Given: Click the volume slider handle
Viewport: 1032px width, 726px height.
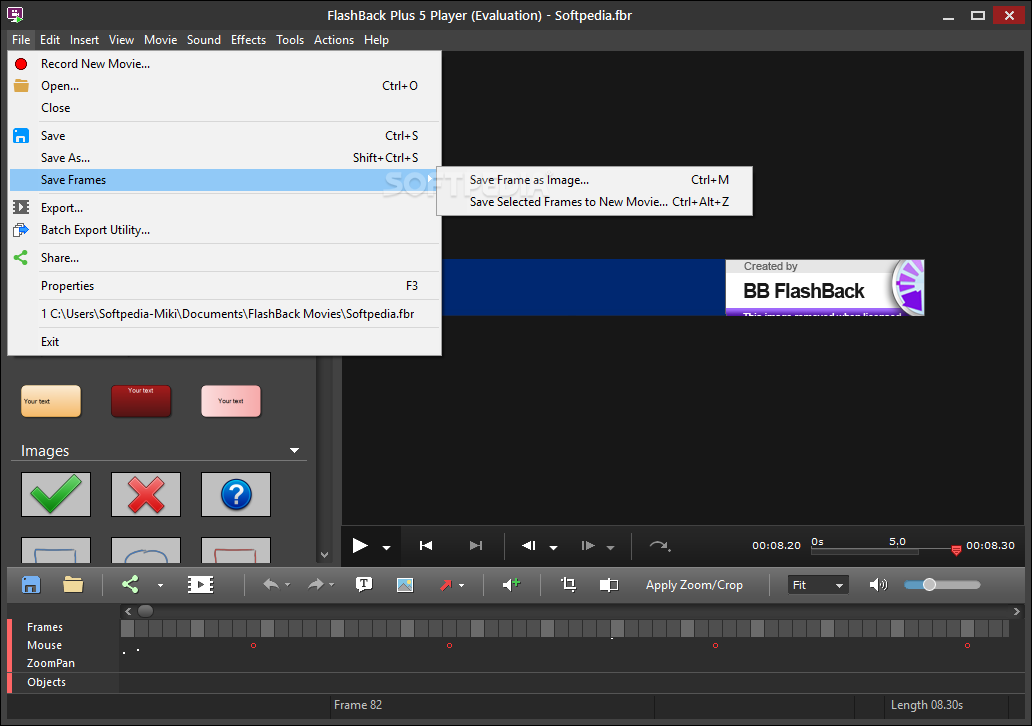Looking at the screenshot, I should [x=929, y=584].
